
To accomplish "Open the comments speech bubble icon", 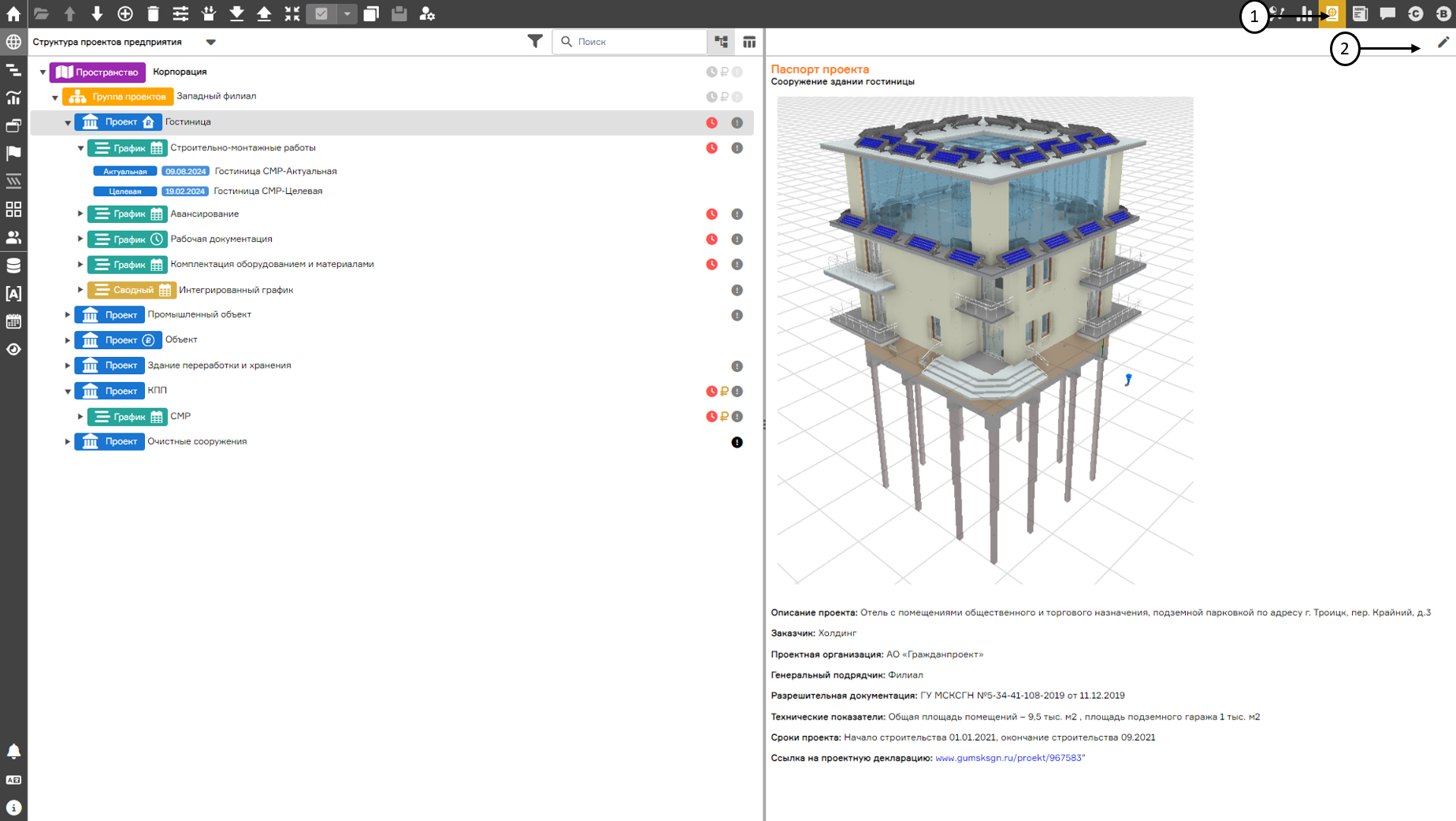I will [x=1387, y=13].
